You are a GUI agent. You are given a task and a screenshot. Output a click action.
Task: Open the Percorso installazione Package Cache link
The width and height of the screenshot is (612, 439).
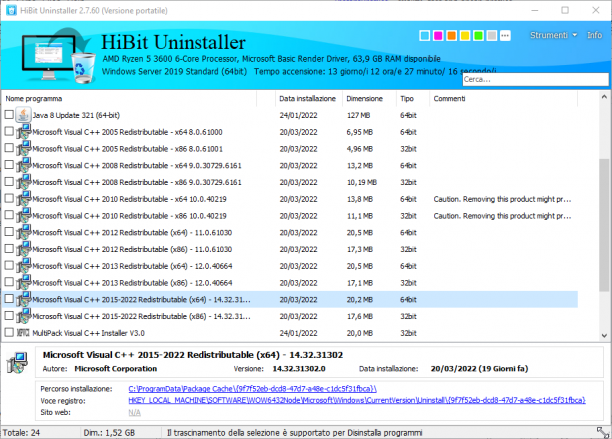click(x=253, y=389)
